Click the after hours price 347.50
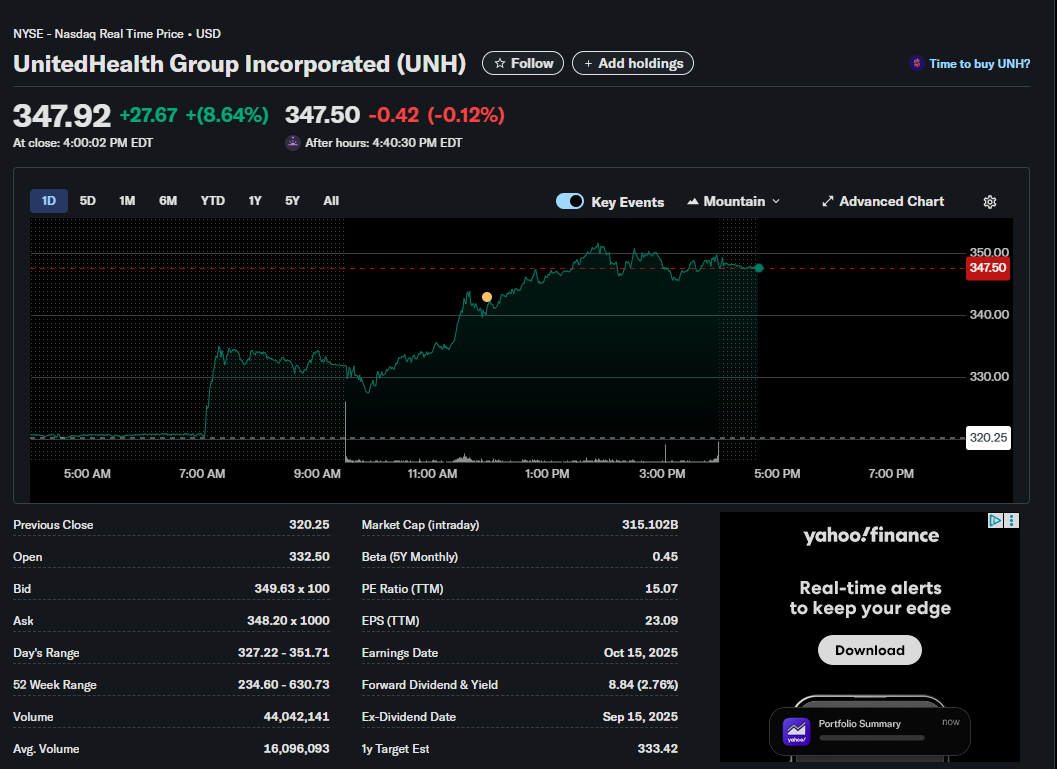The height and width of the screenshot is (769, 1057). [x=322, y=115]
